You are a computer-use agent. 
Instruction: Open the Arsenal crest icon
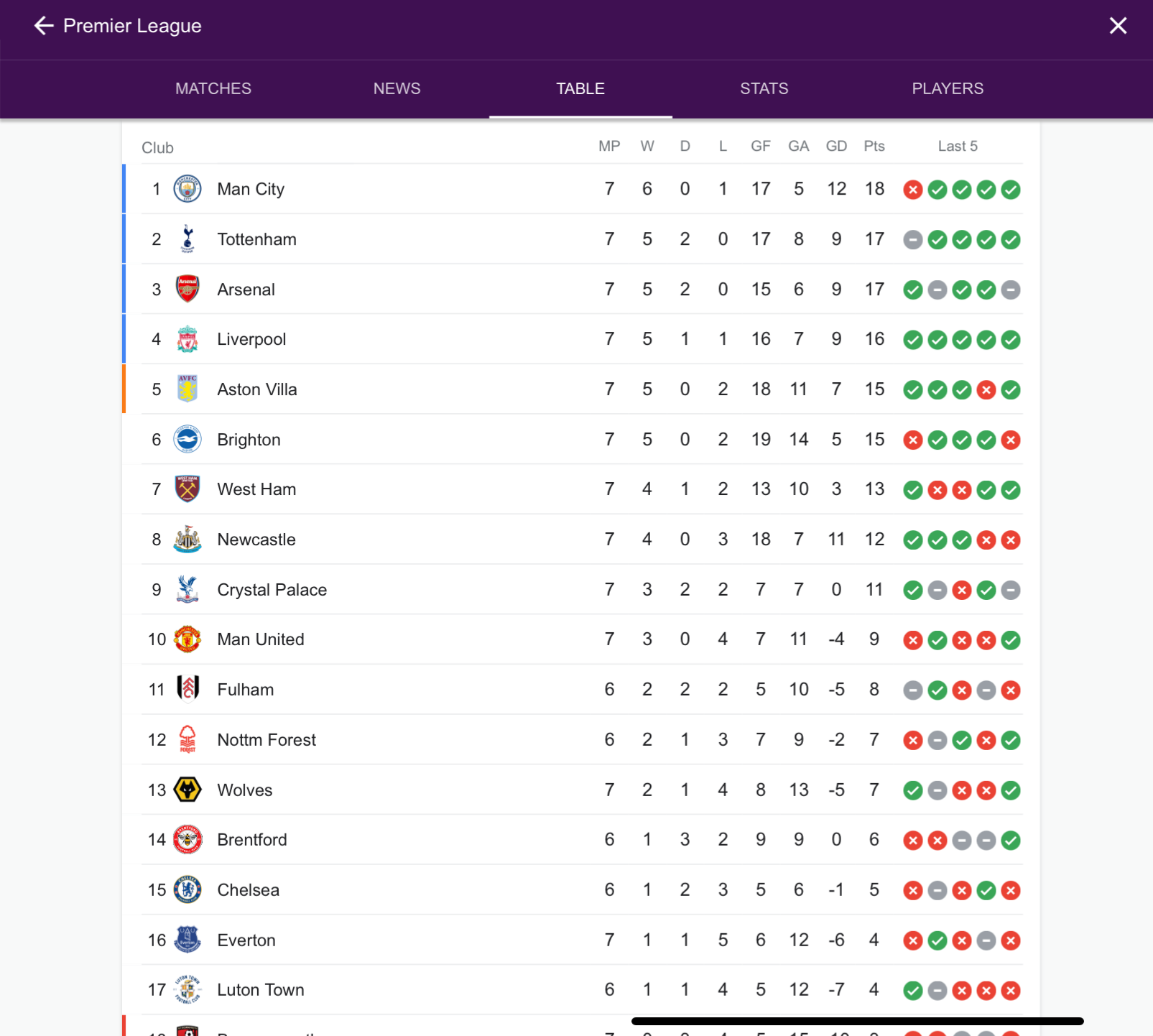(187, 290)
